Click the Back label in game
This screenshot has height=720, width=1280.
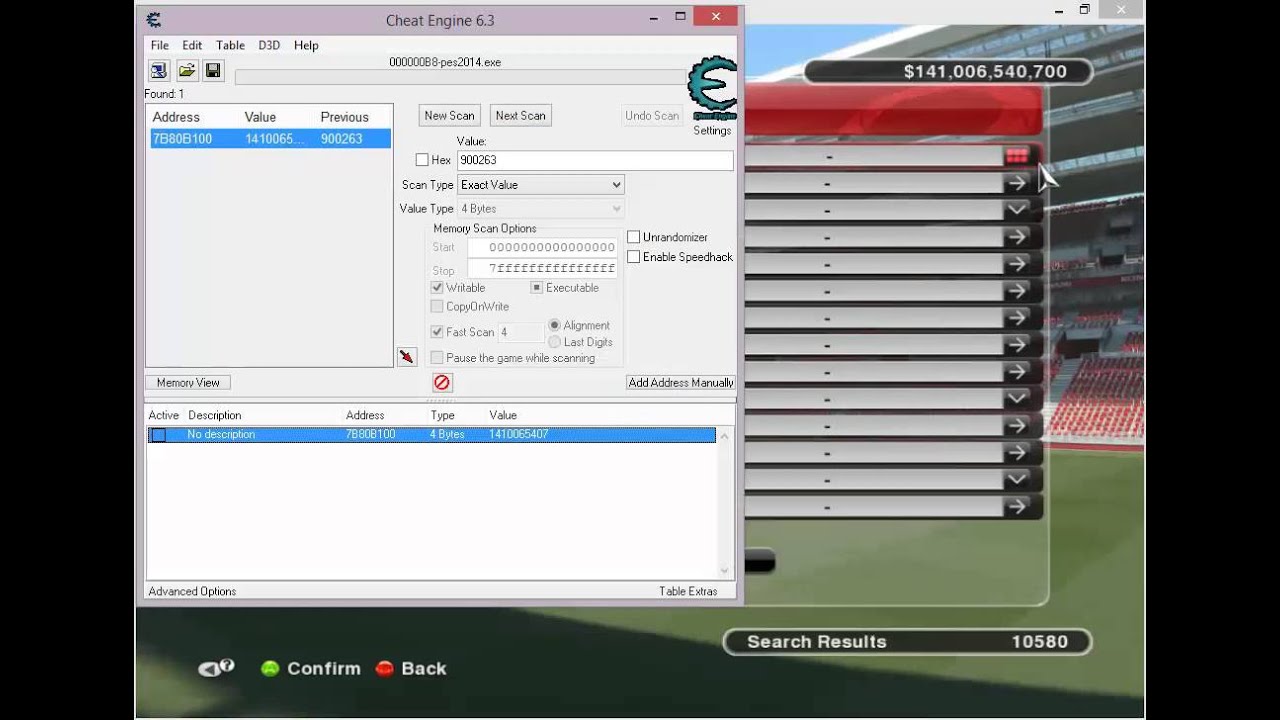coord(424,669)
